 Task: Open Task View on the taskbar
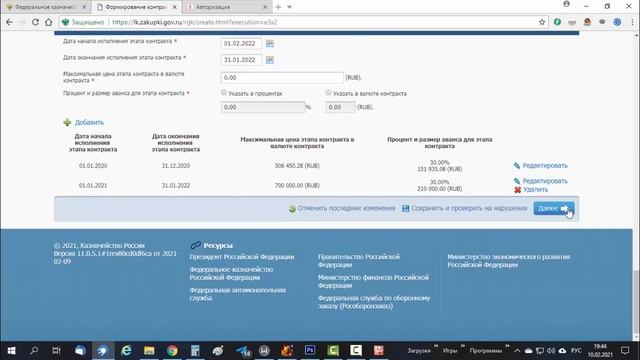coord(56,350)
